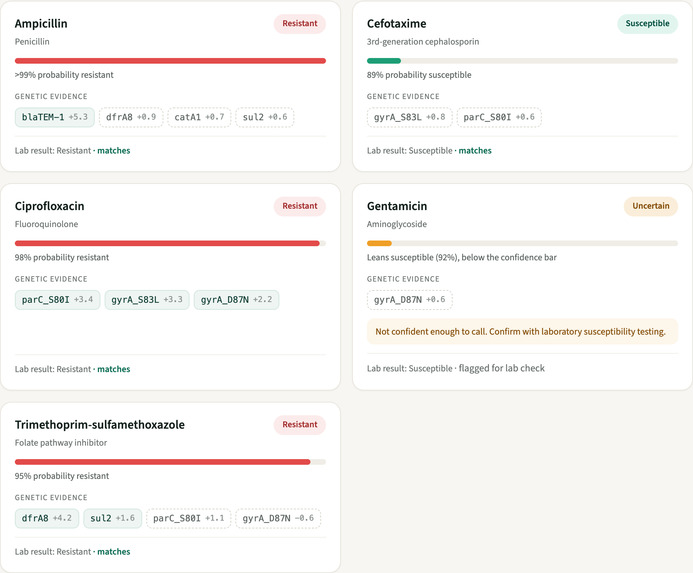Click the 'Folate pathway inhibitor' label
The height and width of the screenshot is (573, 693).
61,443
